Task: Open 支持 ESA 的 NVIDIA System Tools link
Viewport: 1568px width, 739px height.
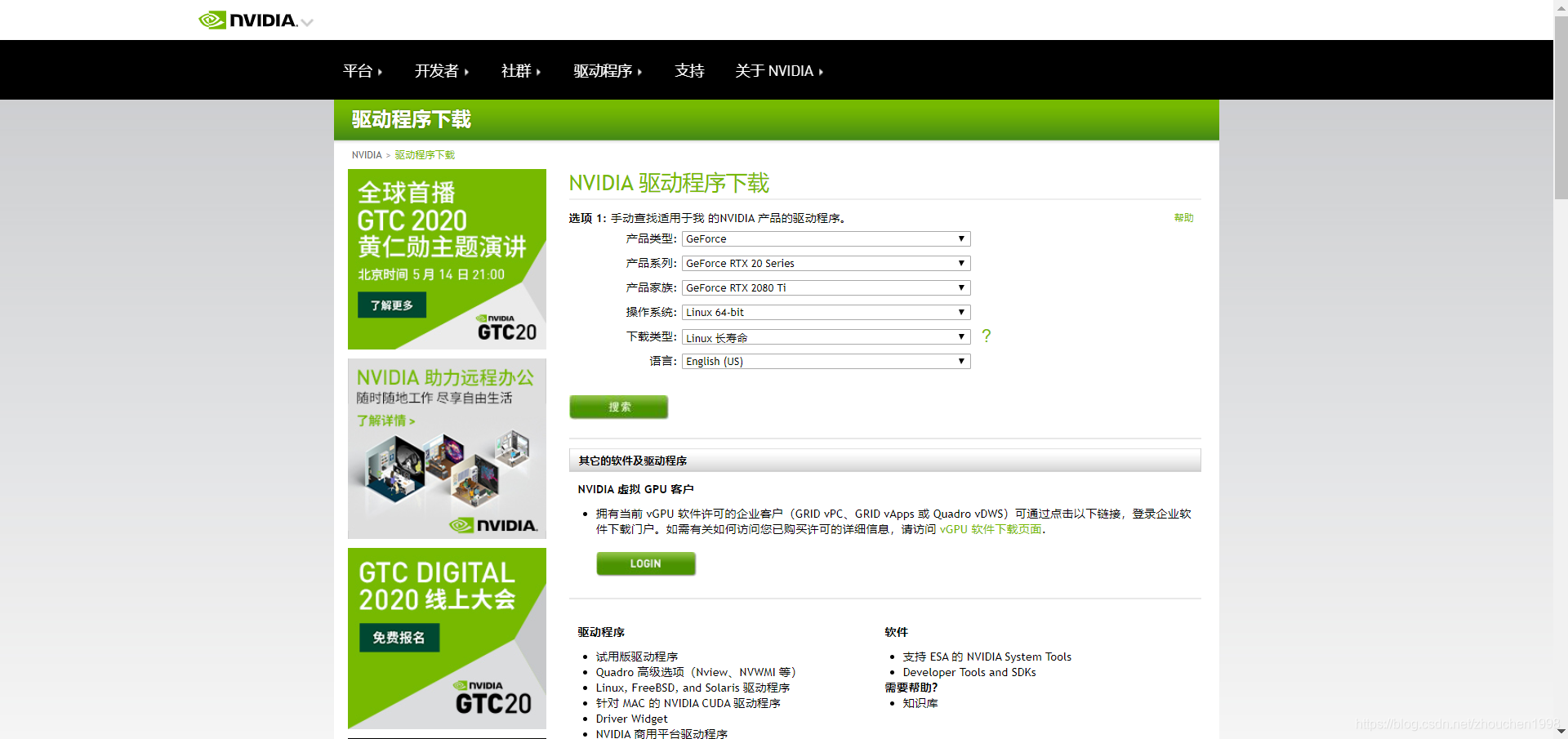Action: [x=987, y=657]
